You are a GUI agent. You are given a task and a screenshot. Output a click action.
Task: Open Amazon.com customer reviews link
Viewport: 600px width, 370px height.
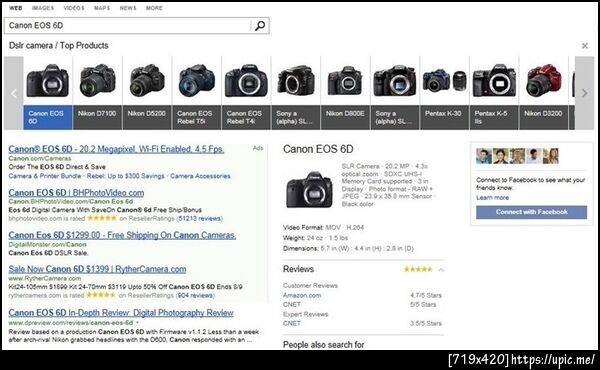[302, 295]
